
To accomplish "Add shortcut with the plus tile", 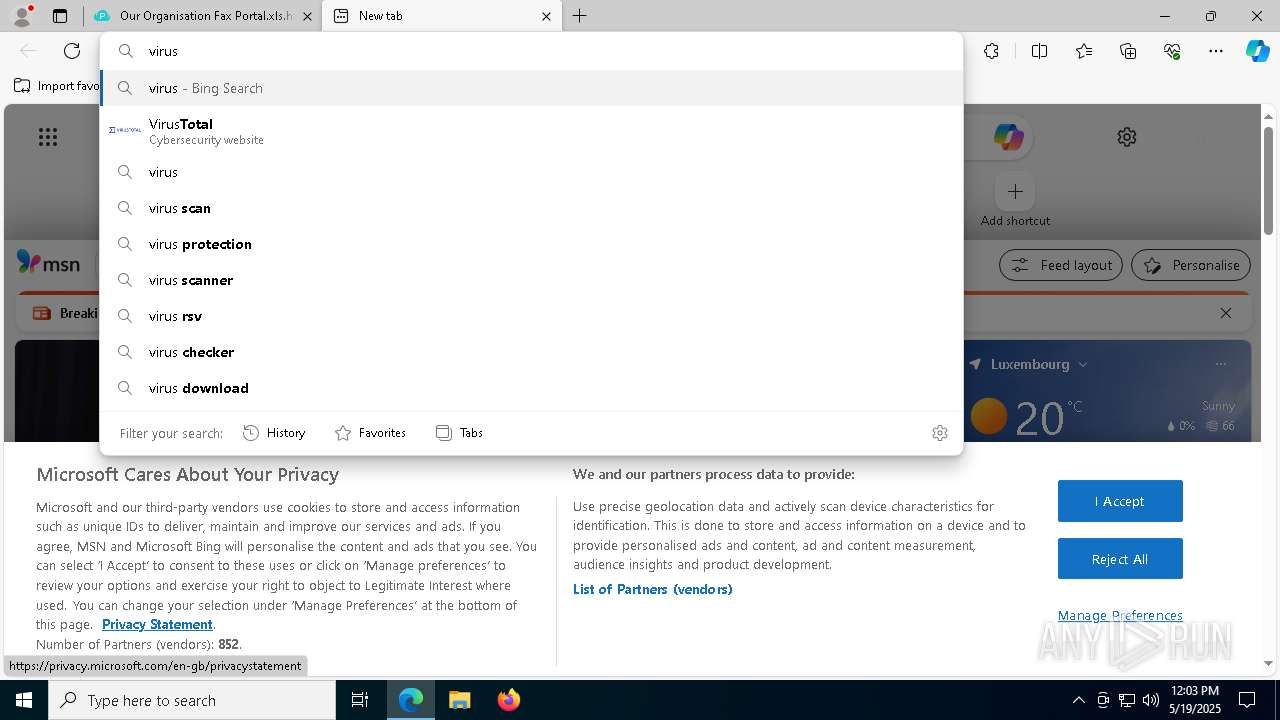I will (1015, 191).
